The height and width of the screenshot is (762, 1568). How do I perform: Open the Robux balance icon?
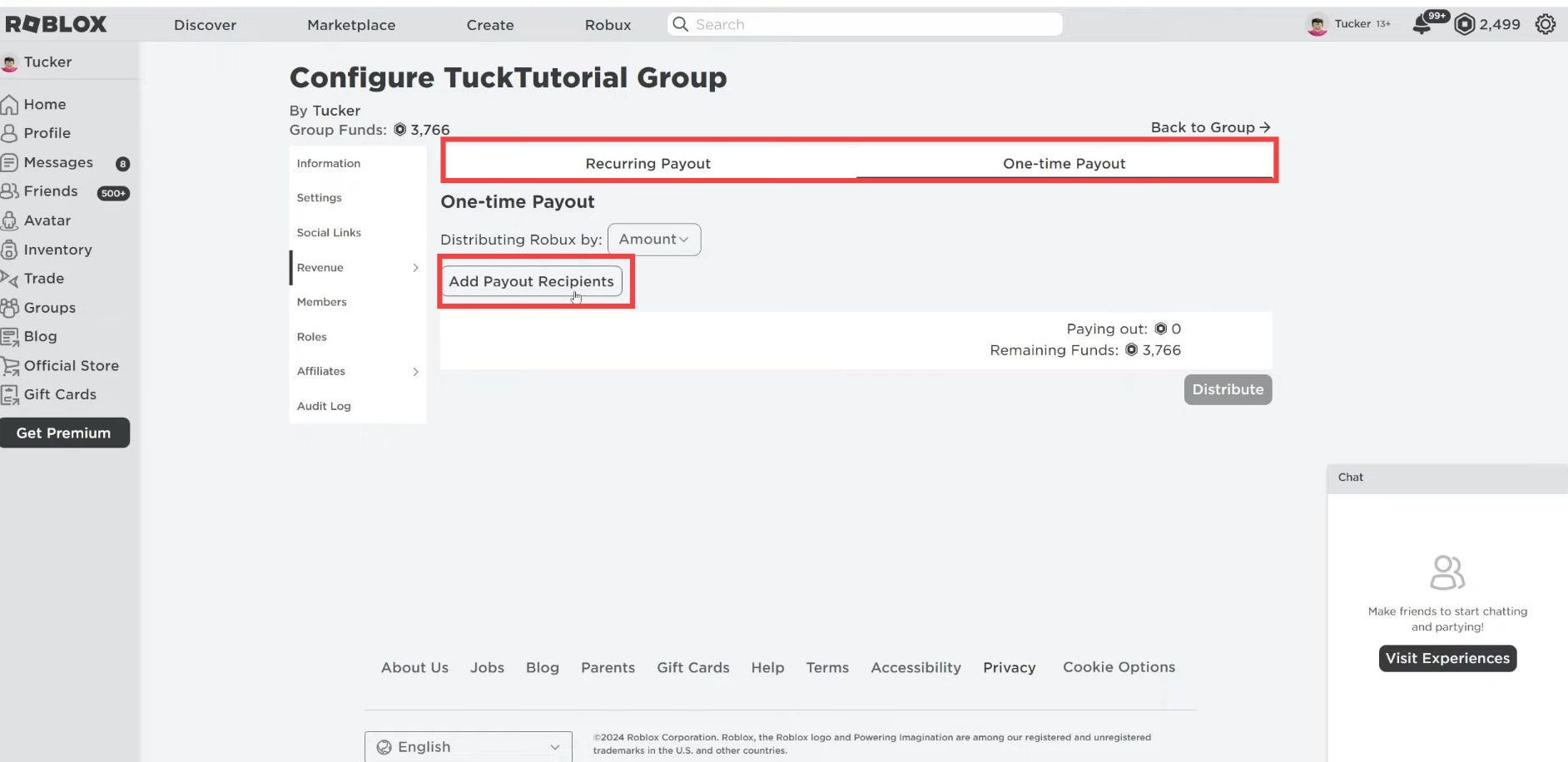1465,25
